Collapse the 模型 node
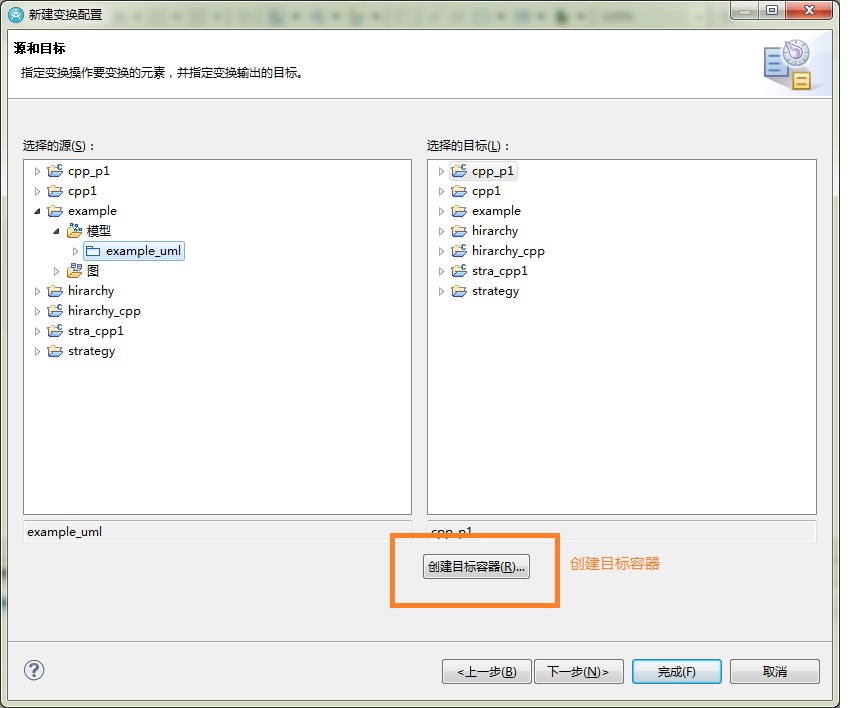864x708 pixels. pyautogui.click(x=56, y=231)
